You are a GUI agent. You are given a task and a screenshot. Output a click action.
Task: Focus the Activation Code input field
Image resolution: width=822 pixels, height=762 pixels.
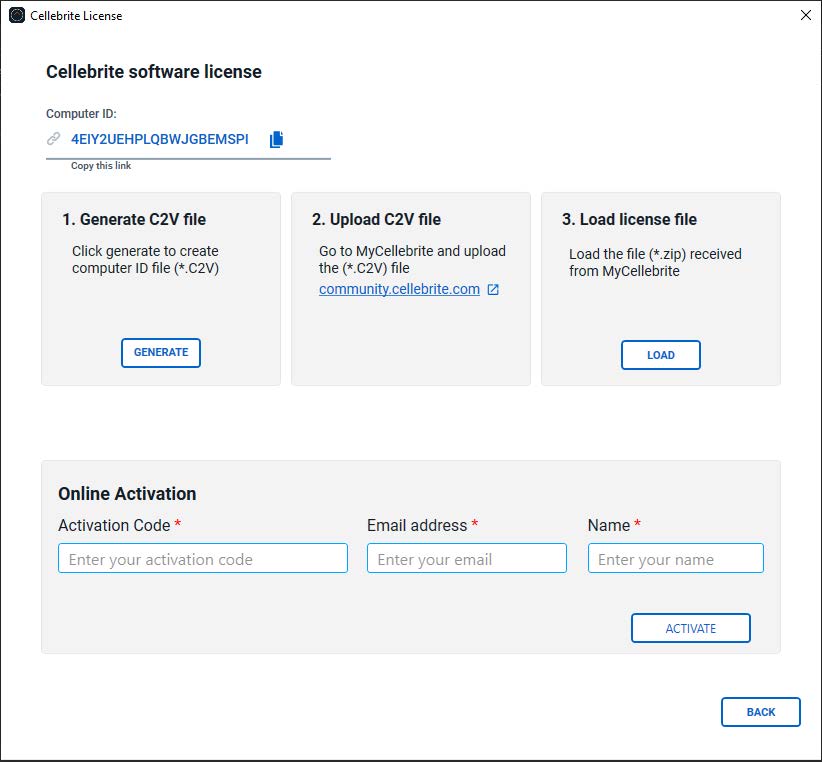click(x=203, y=558)
